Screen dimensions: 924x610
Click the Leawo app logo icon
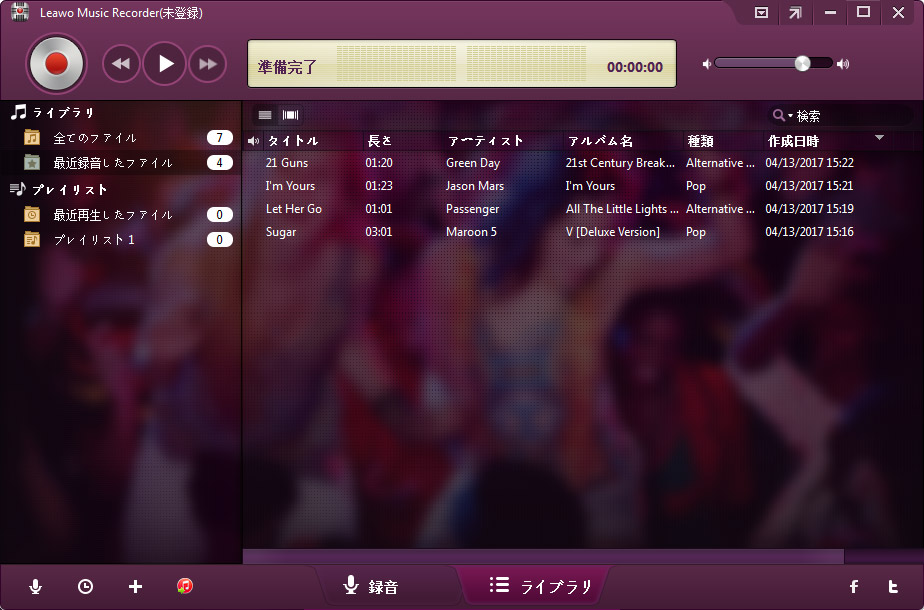pos(19,12)
